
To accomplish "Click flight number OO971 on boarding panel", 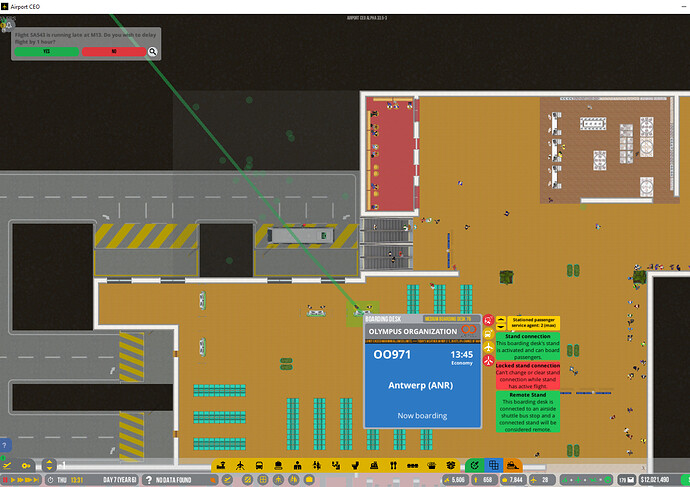I will [392, 355].
